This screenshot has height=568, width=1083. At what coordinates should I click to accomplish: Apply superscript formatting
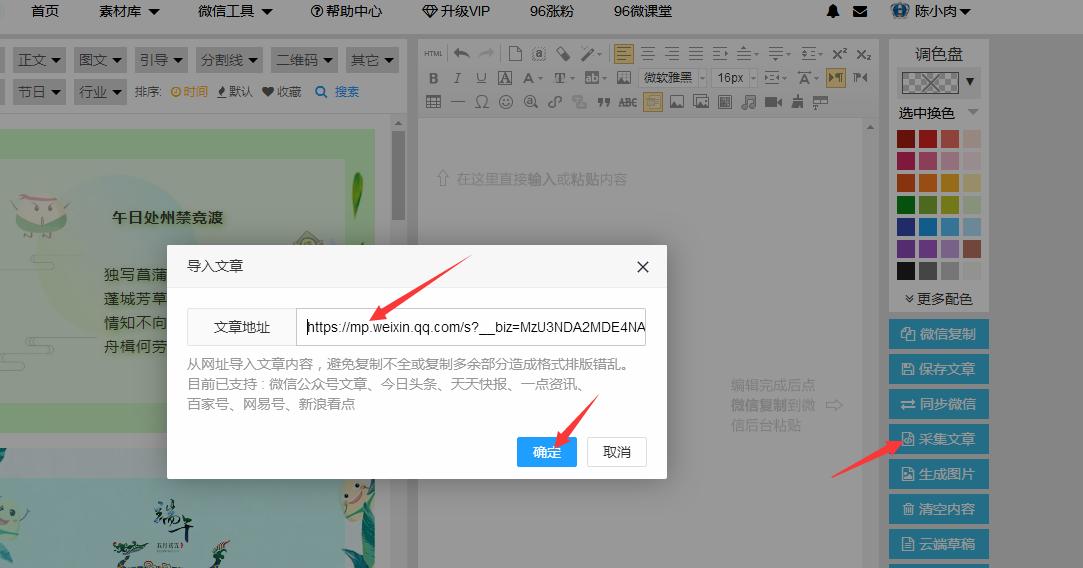tap(839, 53)
